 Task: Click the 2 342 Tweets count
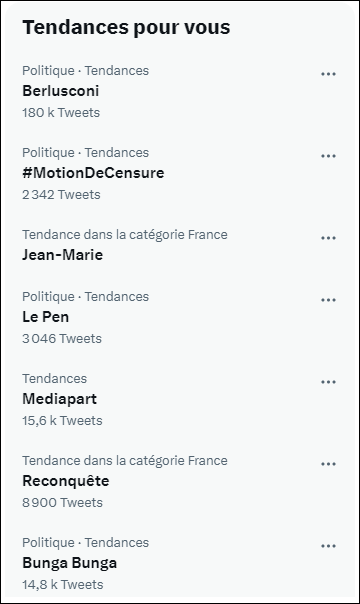[61, 195]
